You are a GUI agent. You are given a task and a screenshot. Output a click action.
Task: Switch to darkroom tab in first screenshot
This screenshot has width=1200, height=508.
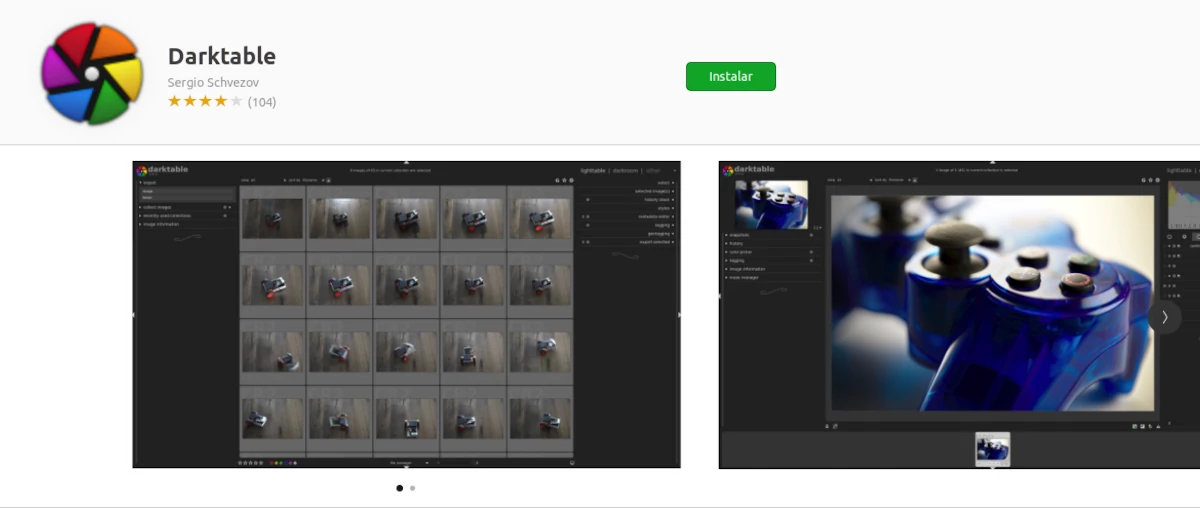pos(625,171)
